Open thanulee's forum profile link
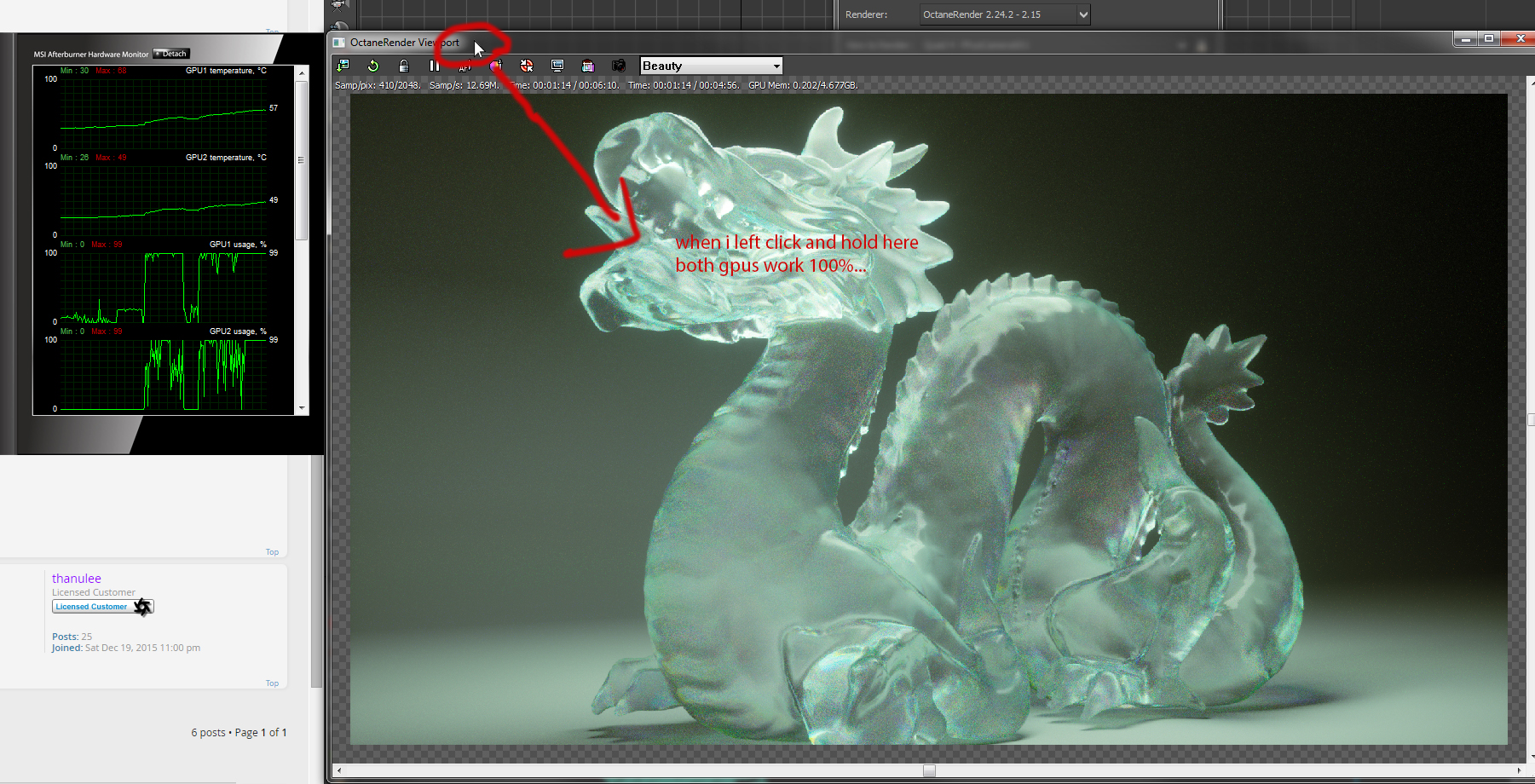Viewport: 1535px width, 784px height. 77,579
